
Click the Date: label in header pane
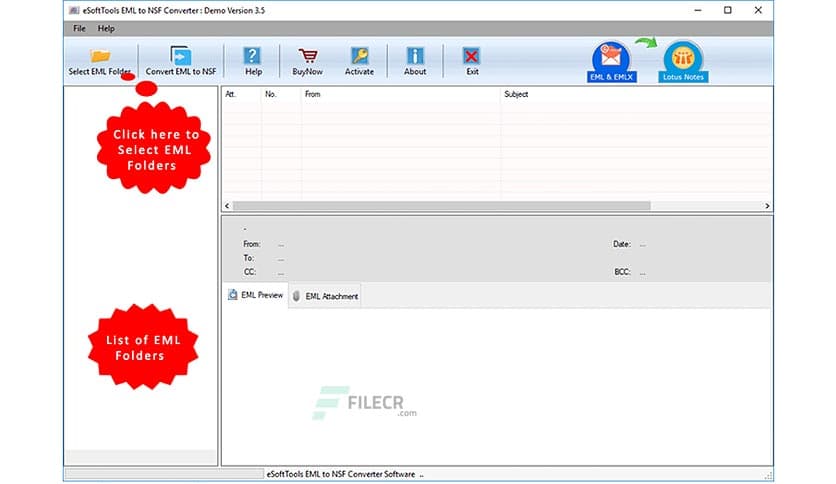622,244
